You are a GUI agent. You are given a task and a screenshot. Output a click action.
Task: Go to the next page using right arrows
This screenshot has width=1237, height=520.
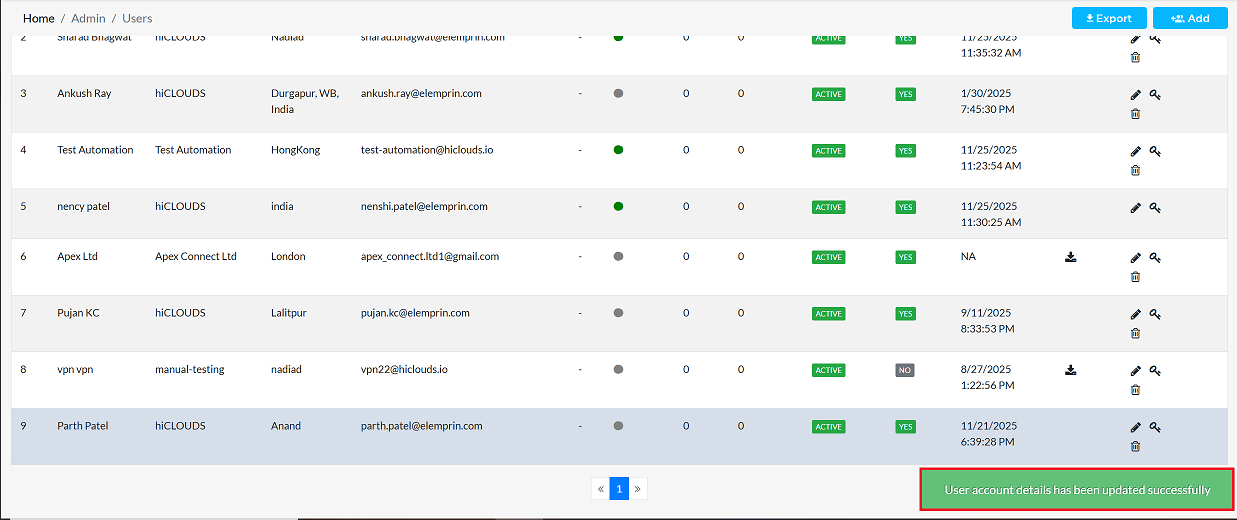(638, 489)
